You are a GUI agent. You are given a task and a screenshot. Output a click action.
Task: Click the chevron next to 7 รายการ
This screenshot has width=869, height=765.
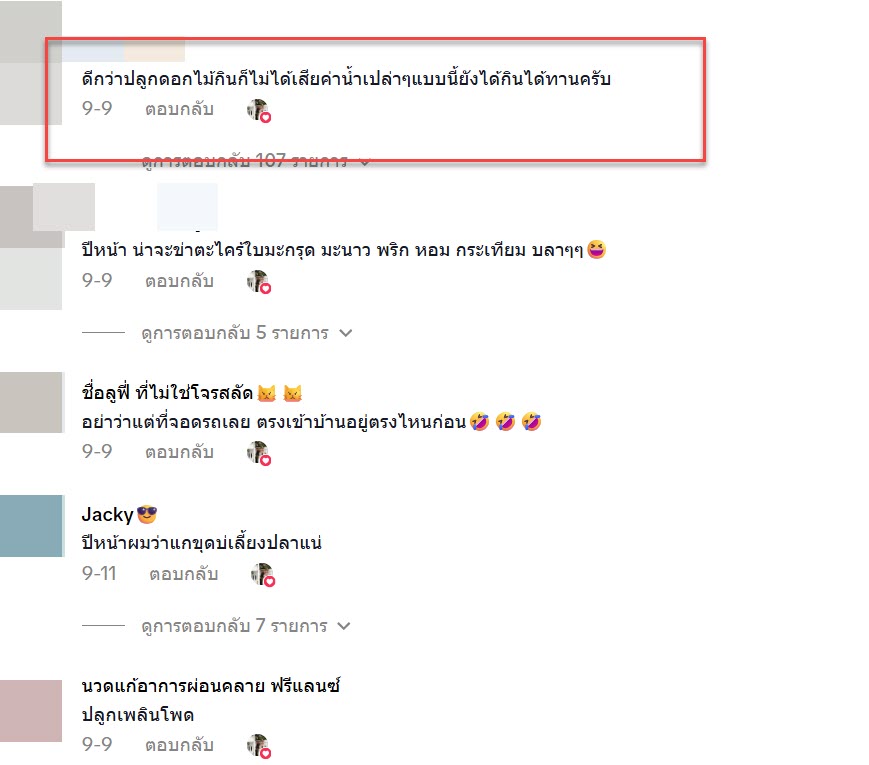point(344,626)
